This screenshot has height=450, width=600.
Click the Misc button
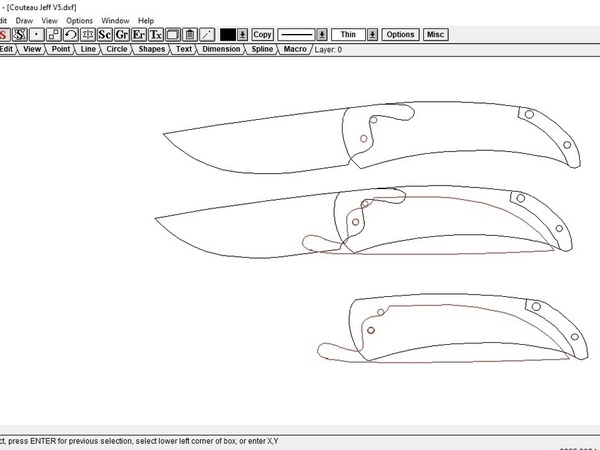point(435,34)
